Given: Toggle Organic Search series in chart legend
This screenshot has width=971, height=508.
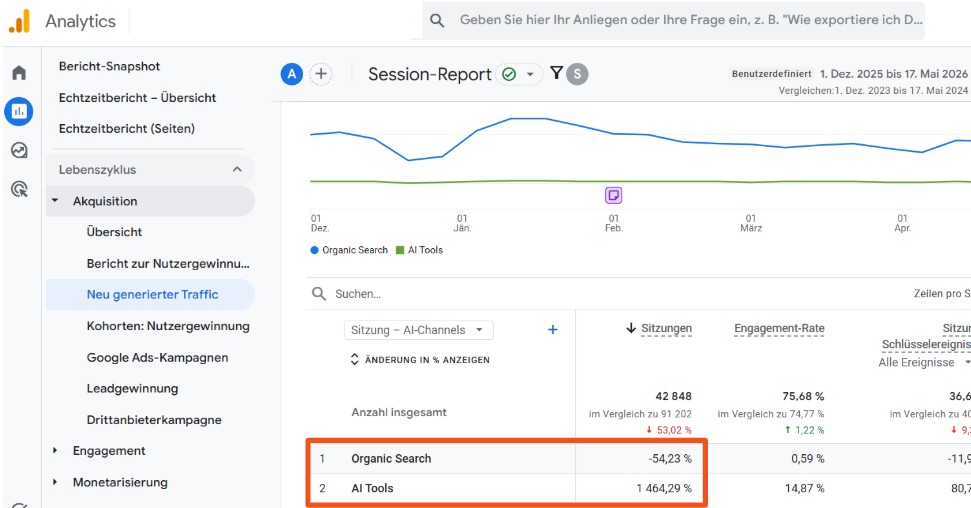Looking at the screenshot, I should point(349,250).
